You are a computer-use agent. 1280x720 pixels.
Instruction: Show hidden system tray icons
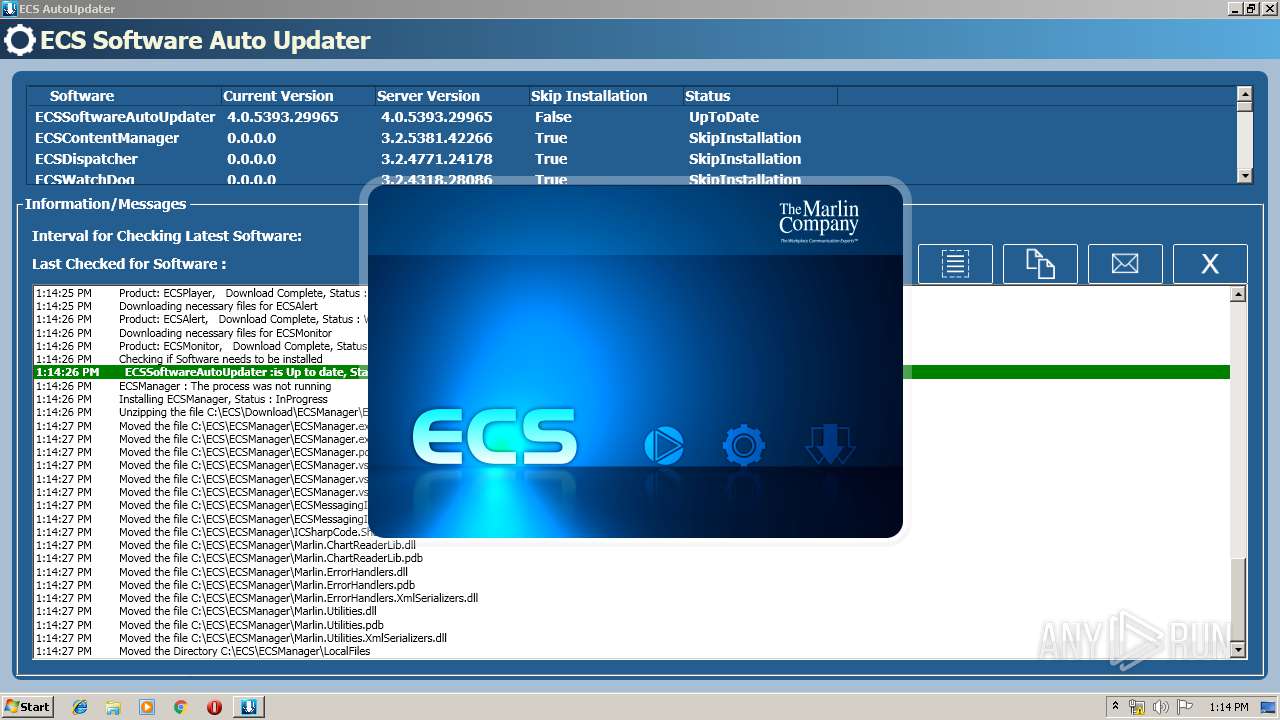pyautogui.click(x=1115, y=707)
